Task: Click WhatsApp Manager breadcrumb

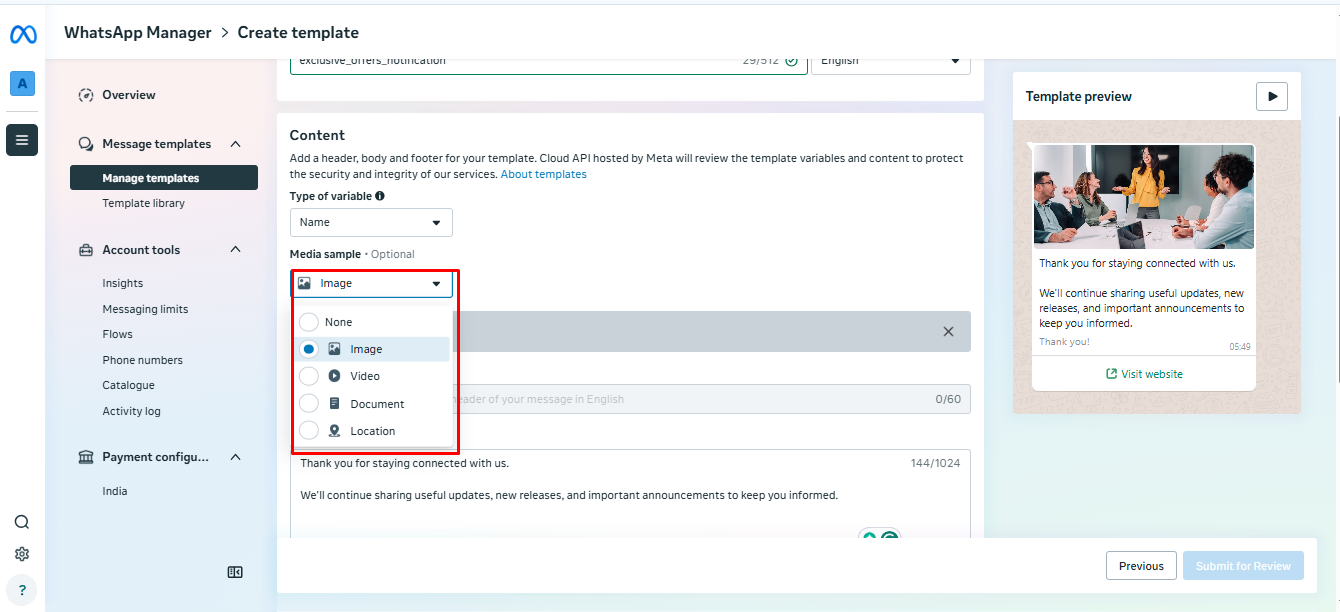Action: point(138,33)
